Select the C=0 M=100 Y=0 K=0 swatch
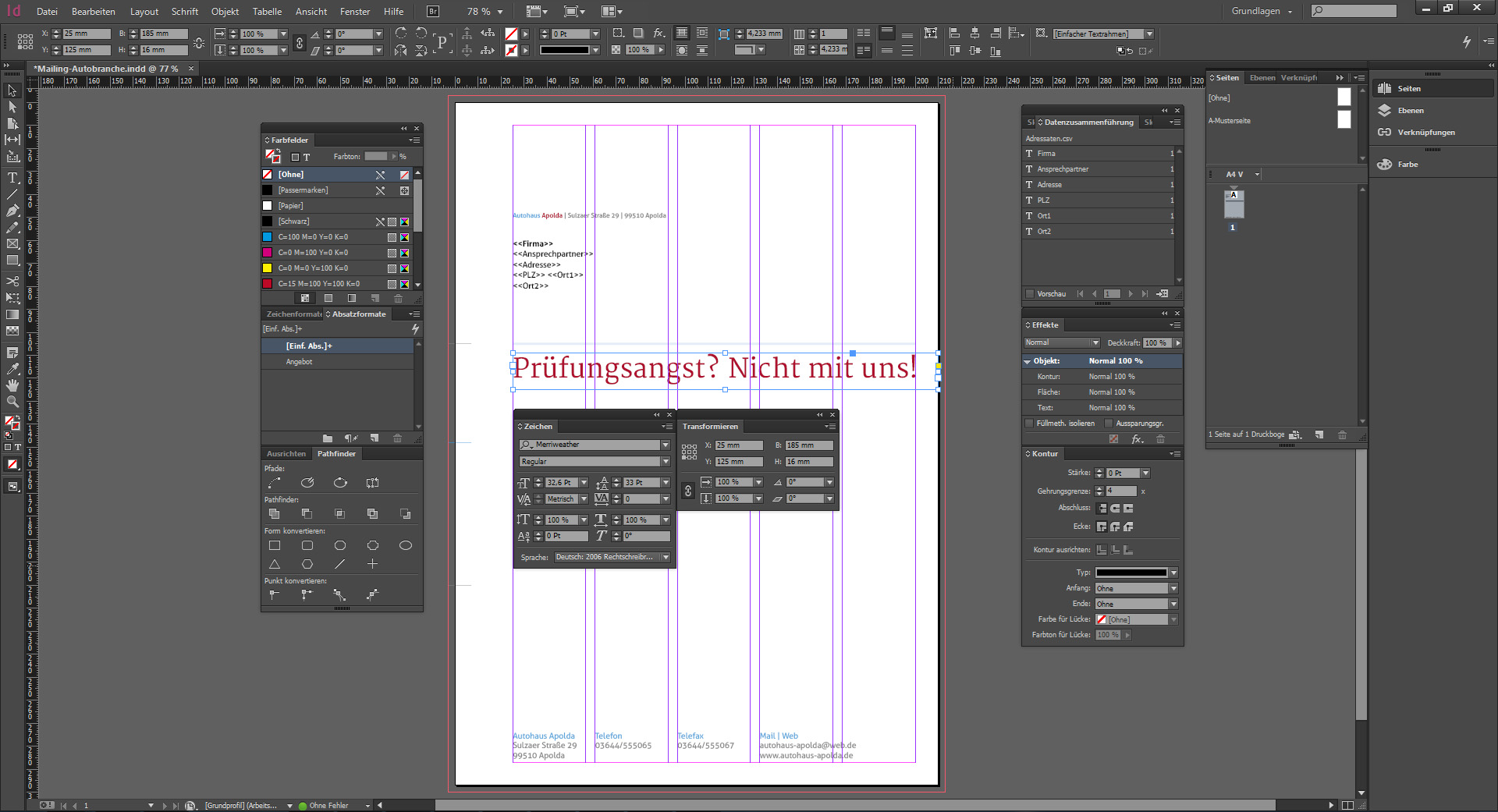 [x=313, y=253]
